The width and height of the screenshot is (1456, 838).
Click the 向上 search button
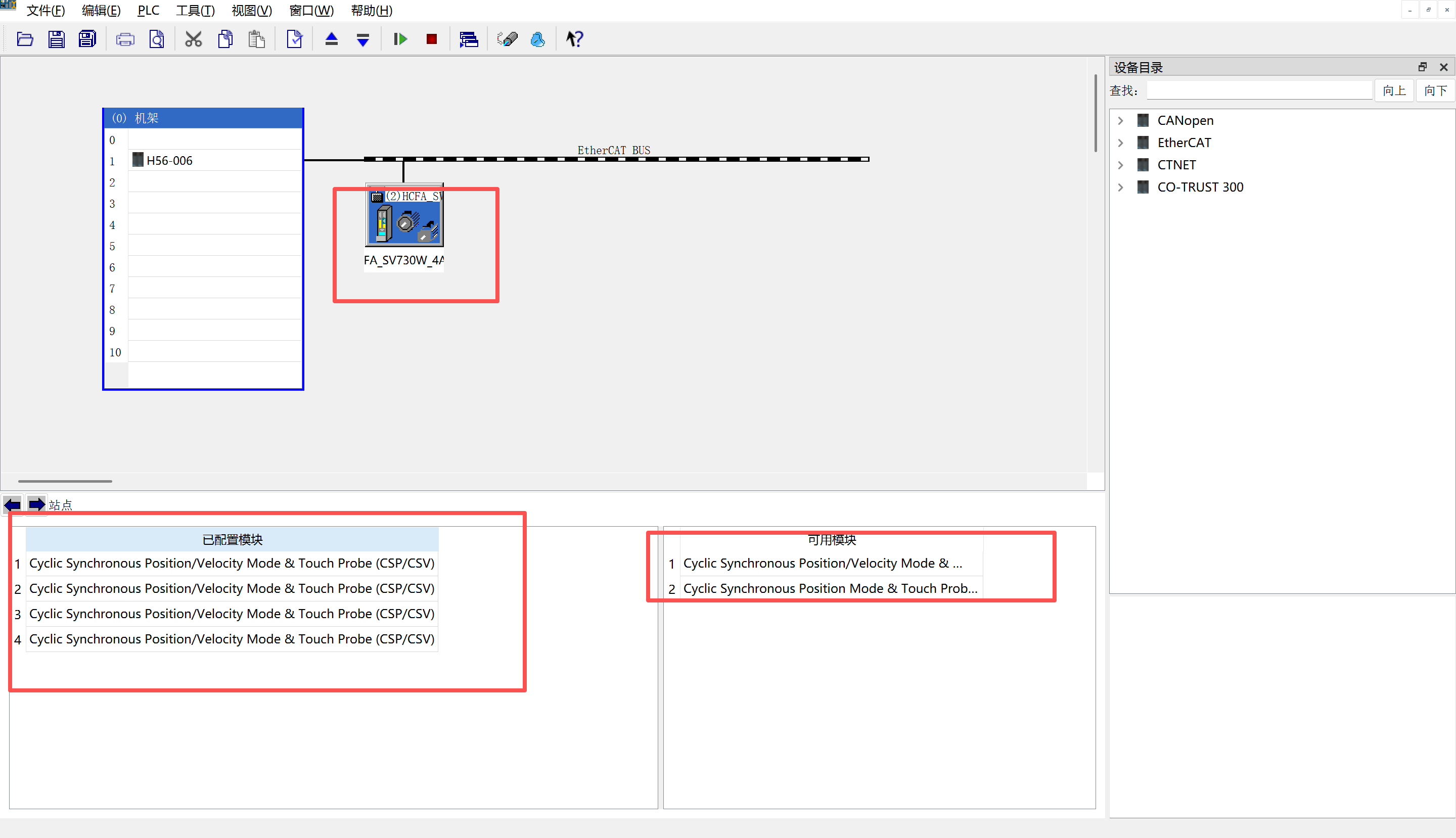tap(1394, 90)
